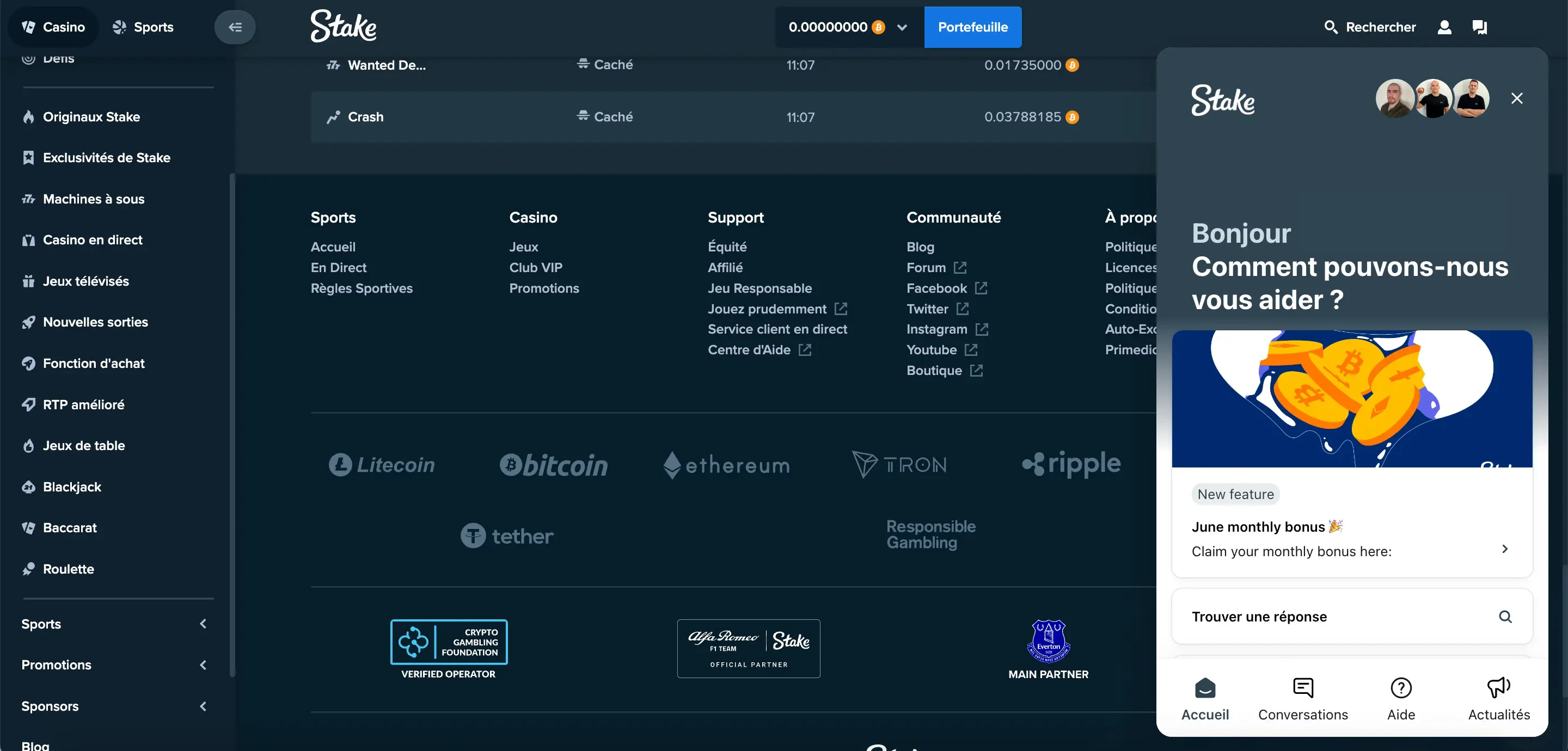1568x751 pixels.
Task: Open the Club VIP footer link
Action: (536, 267)
